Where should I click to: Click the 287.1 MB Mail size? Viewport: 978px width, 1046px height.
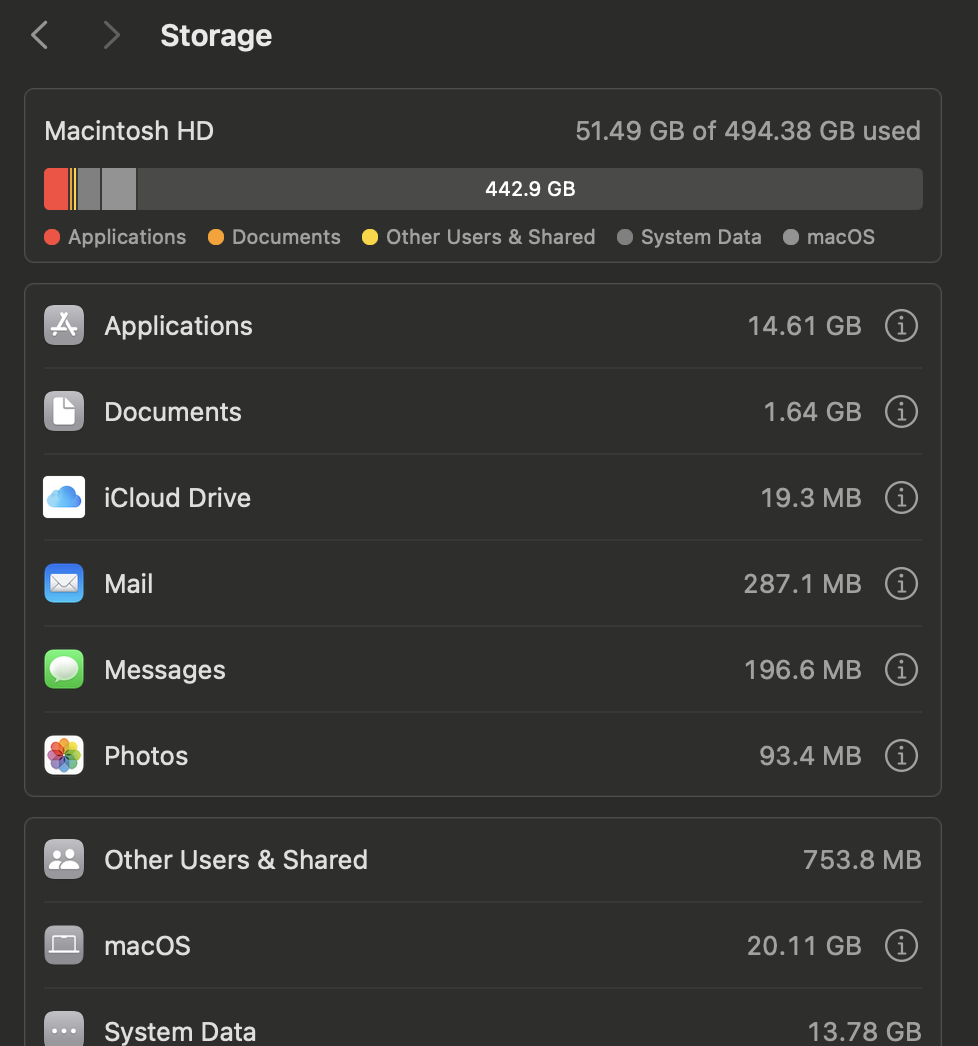point(803,584)
